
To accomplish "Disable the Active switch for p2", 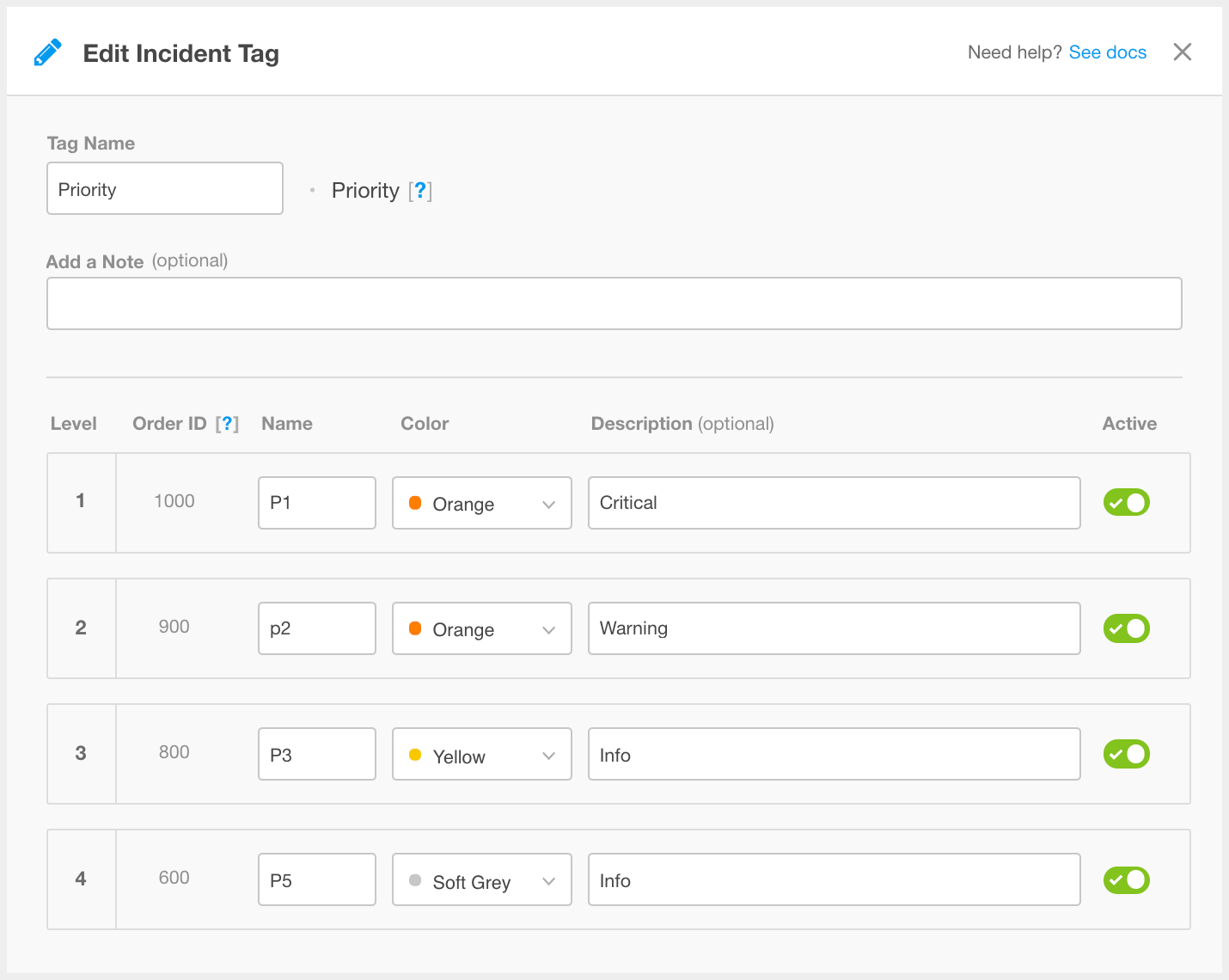I will pyautogui.click(x=1126, y=628).
